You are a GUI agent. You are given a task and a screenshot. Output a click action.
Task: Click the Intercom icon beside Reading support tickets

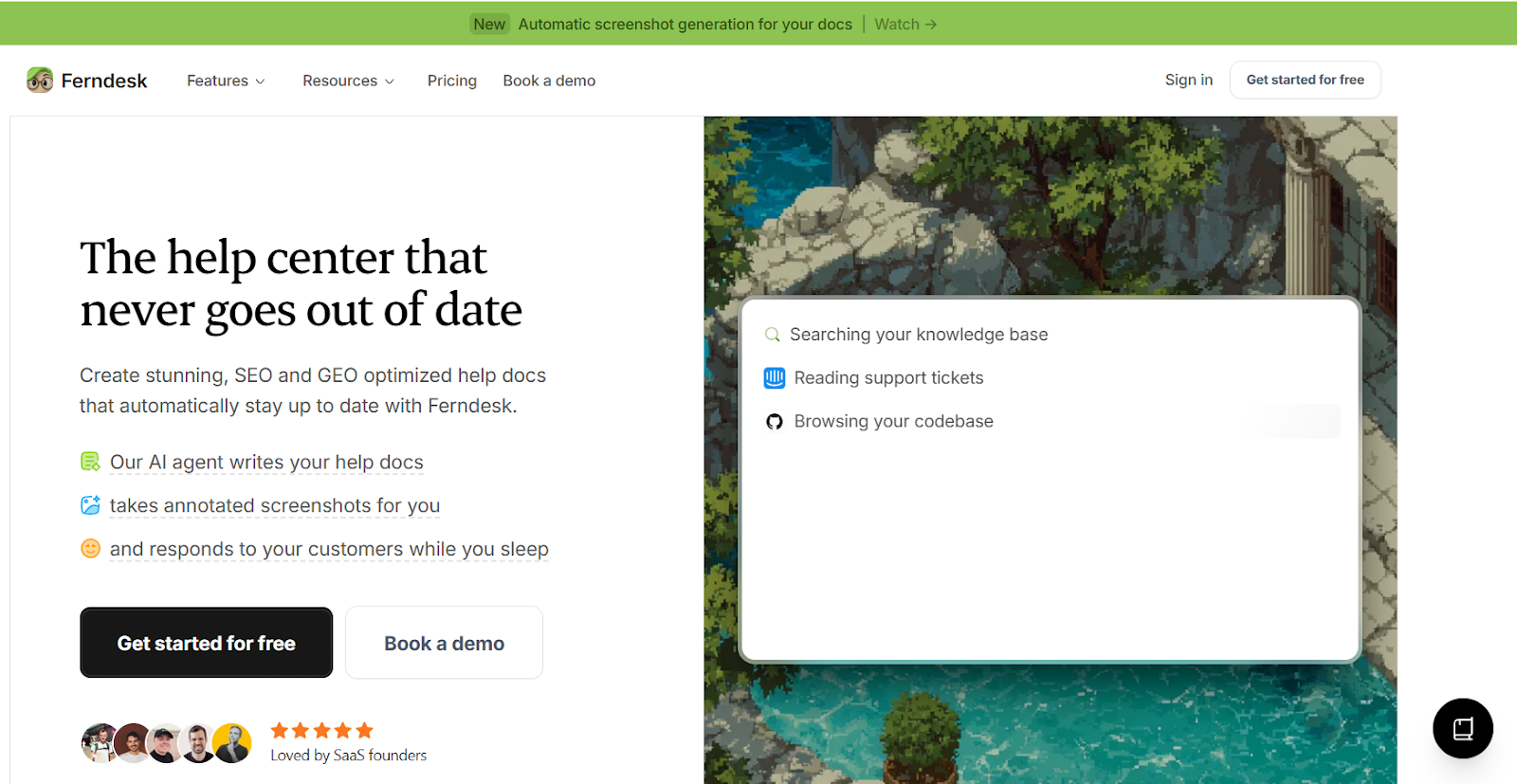coord(775,378)
